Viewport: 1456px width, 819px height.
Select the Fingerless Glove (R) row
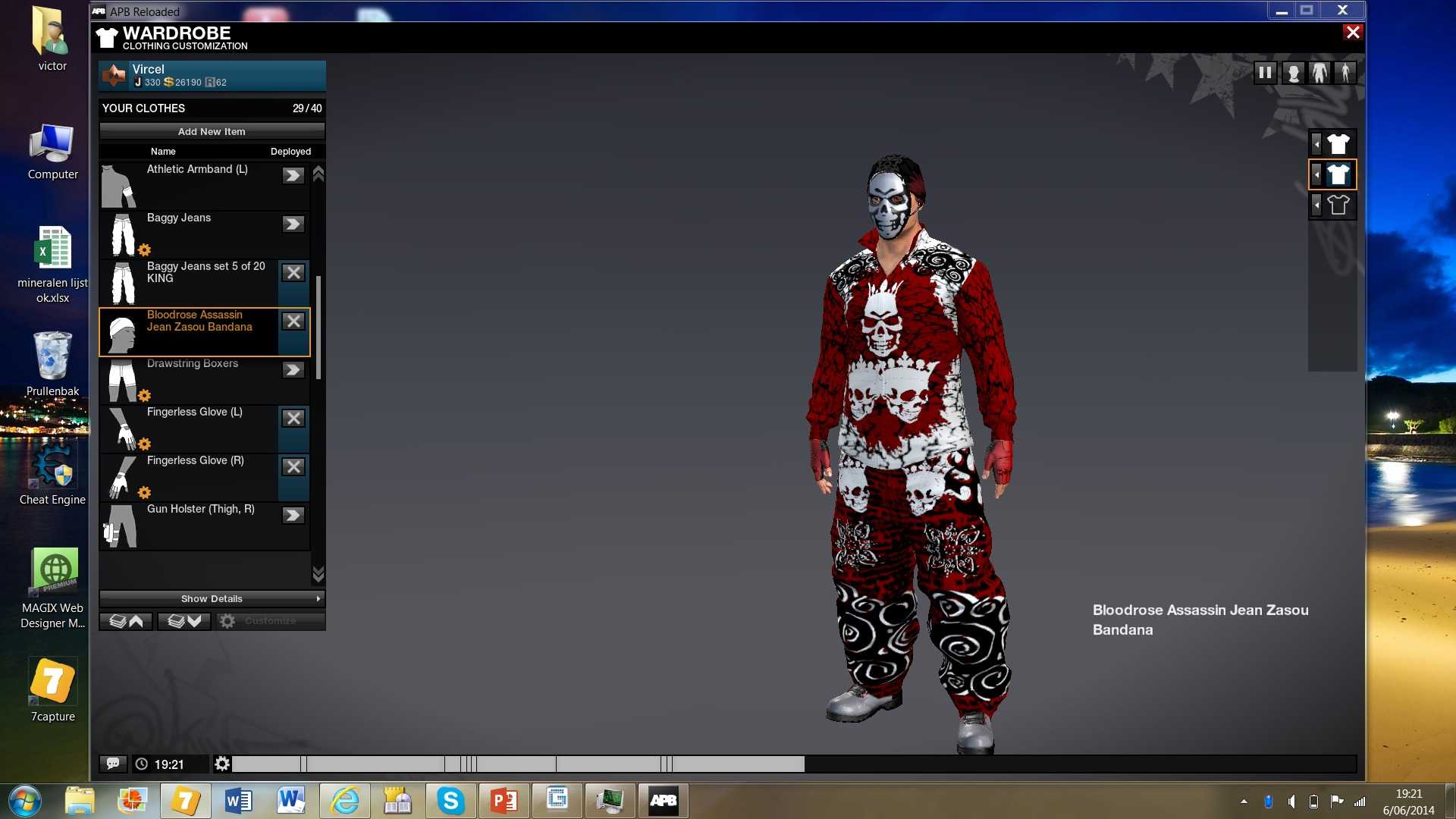pos(204,478)
